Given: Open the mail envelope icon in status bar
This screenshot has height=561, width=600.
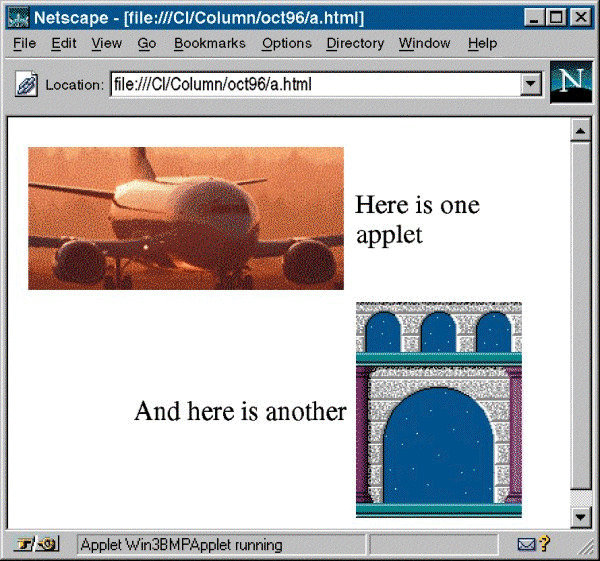Looking at the screenshot, I should (x=527, y=545).
